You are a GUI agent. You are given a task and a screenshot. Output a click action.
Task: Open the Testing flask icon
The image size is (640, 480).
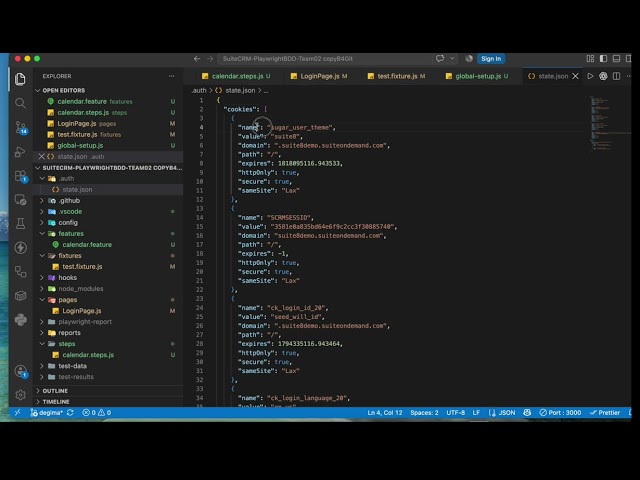pyautogui.click(x=20, y=223)
